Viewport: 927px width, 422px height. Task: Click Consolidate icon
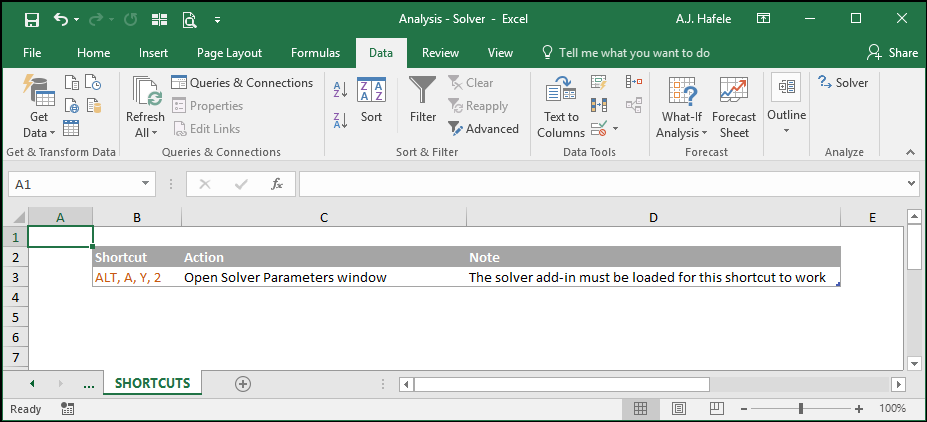[x=634, y=82]
